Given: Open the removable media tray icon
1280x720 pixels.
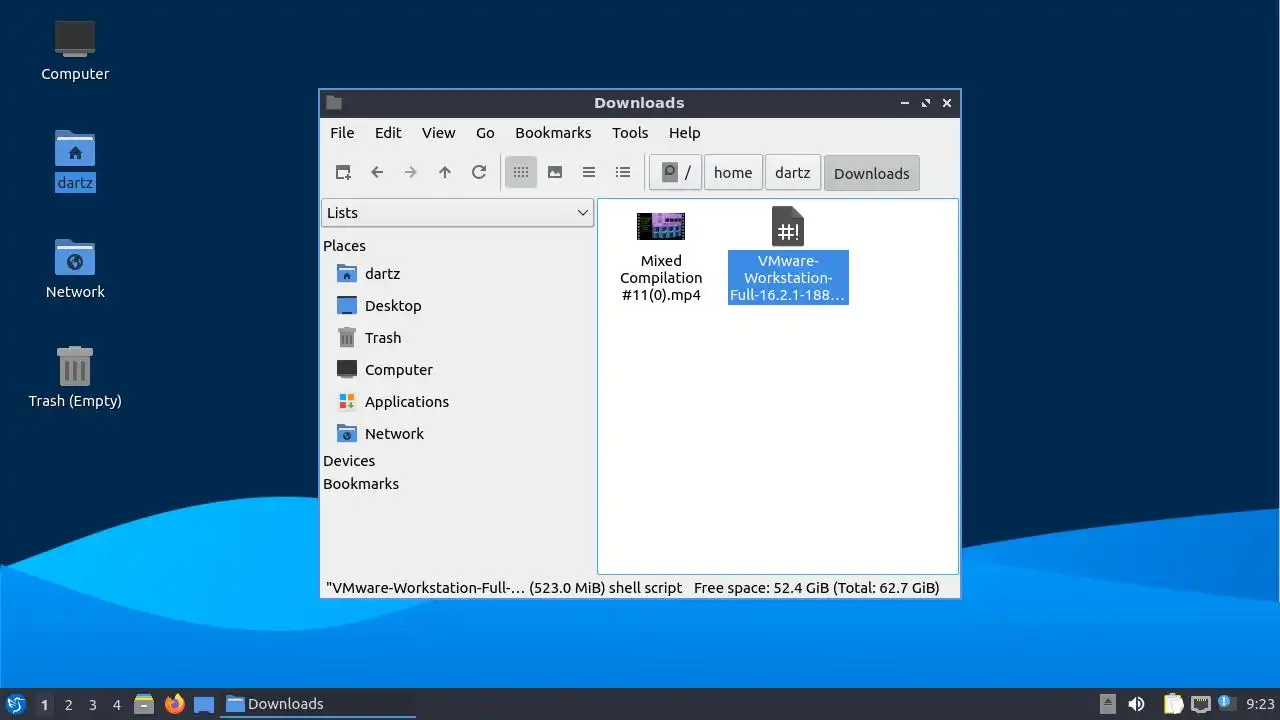Looking at the screenshot, I should coord(1107,704).
